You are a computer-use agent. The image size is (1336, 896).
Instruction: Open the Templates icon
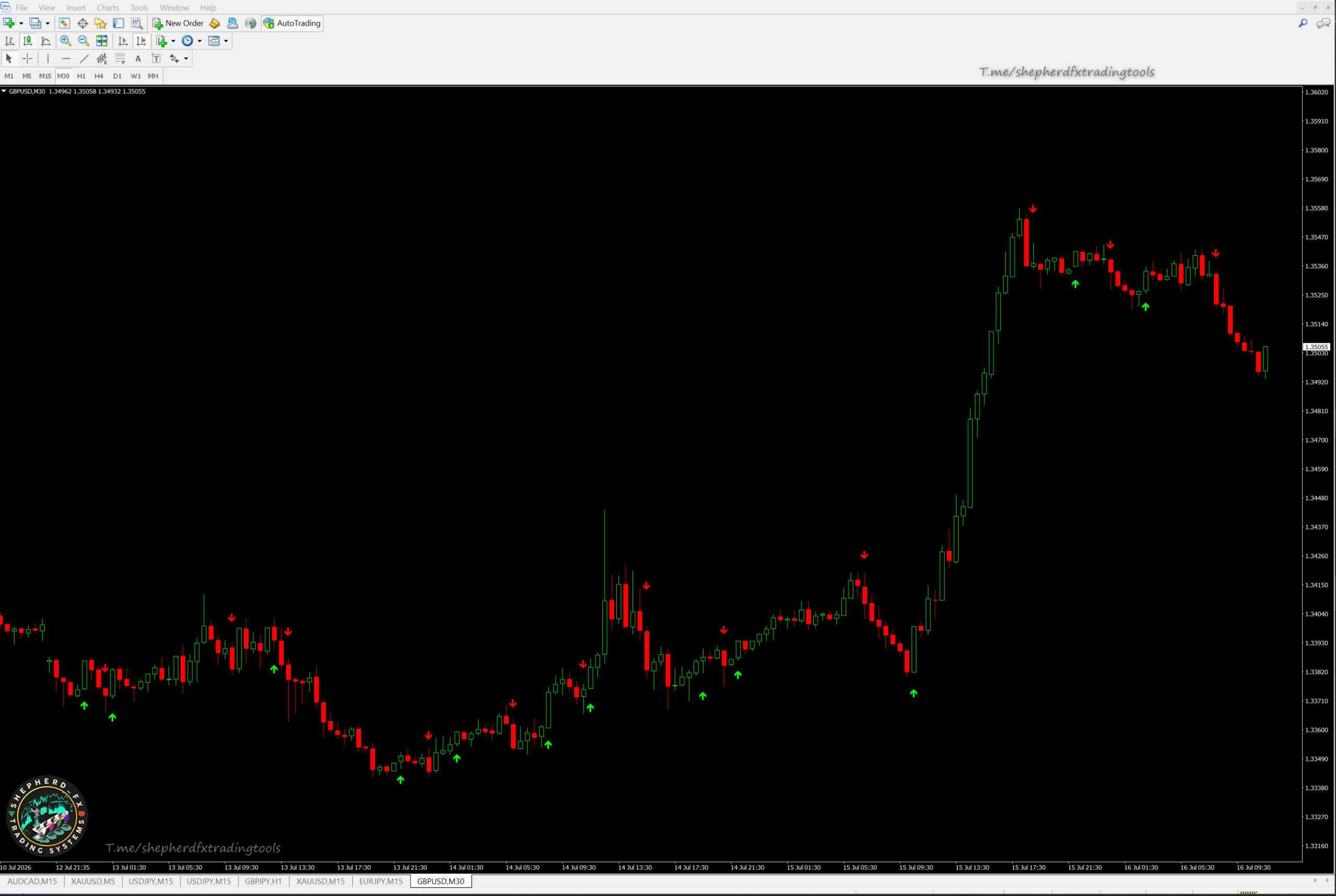[214, 41]
